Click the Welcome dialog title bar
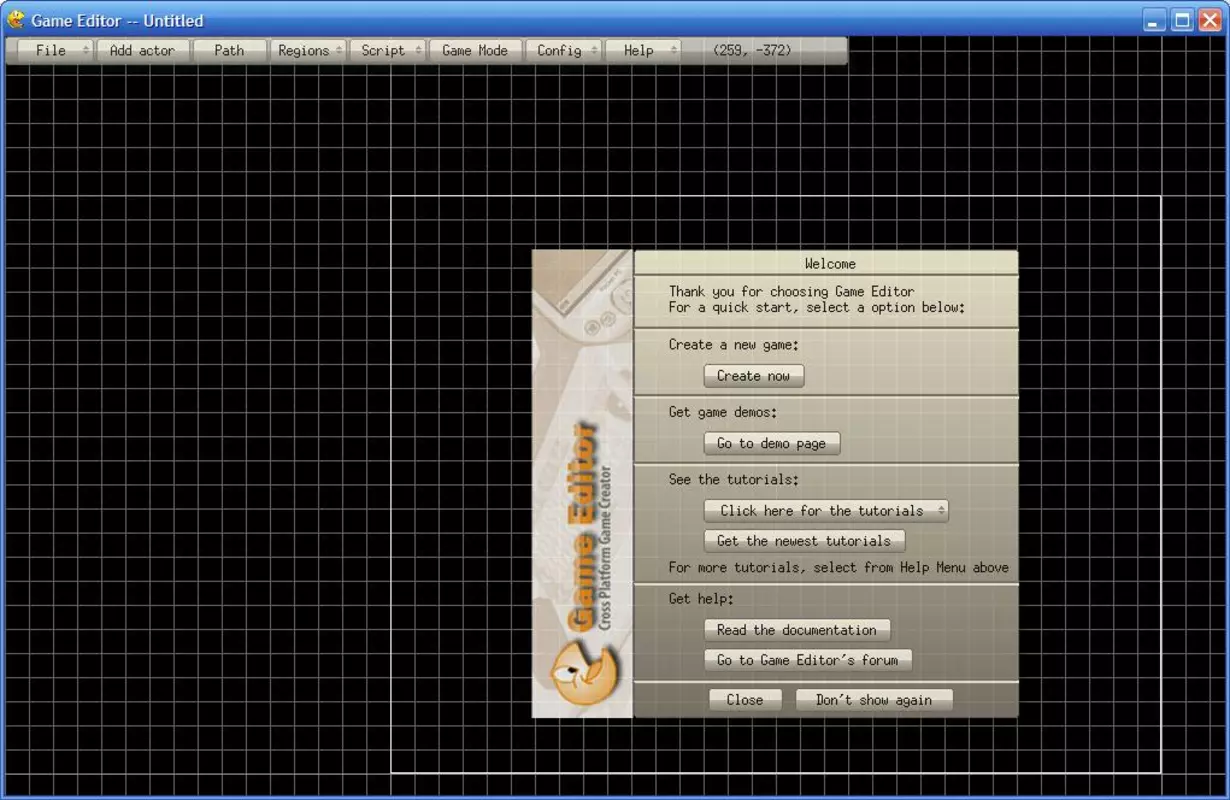This screenshot has height=800, width=1230. (x=826, y=263)
